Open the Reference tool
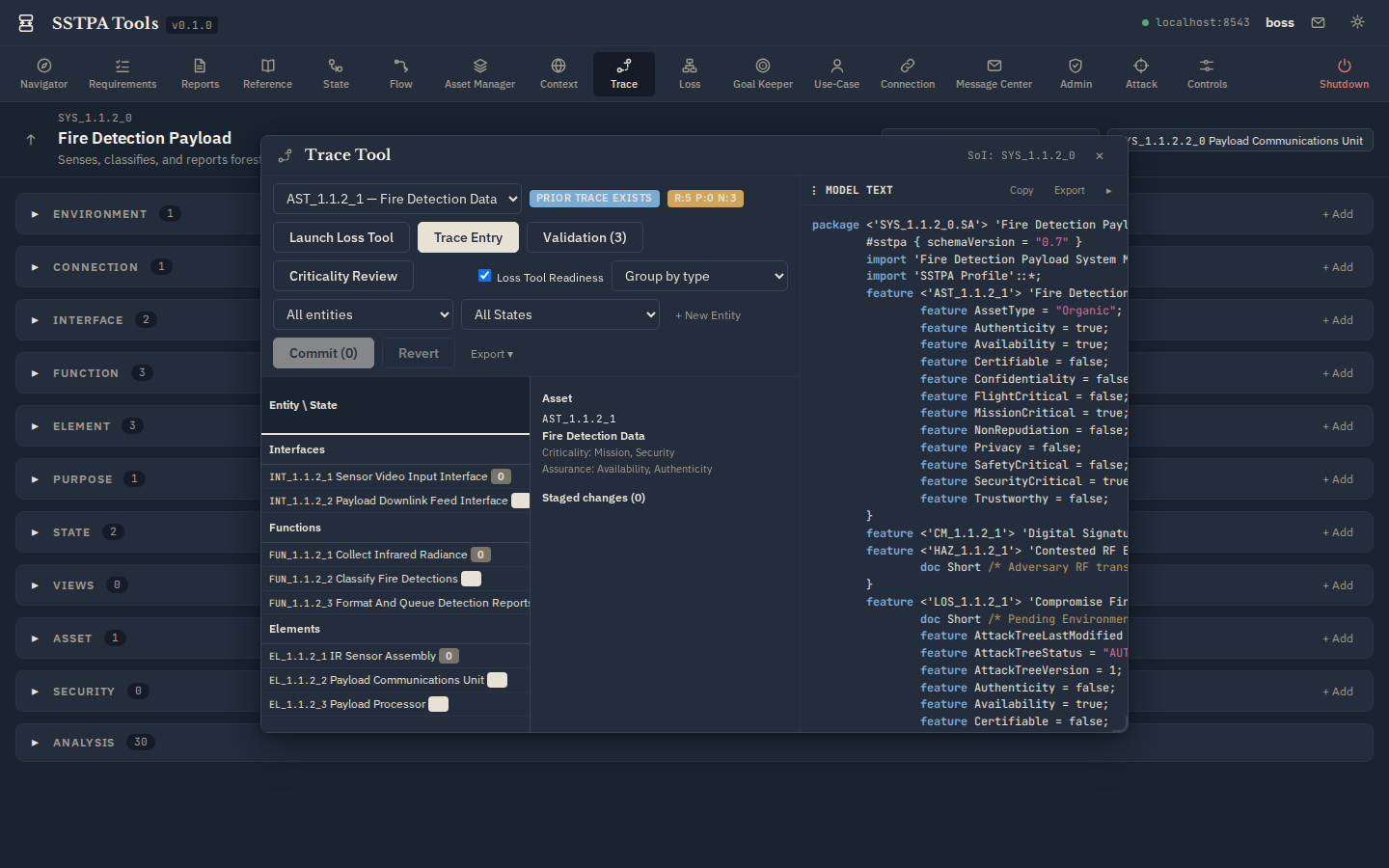The height and width of the screenshot is (868, 1389). click(x=267, y=74)
